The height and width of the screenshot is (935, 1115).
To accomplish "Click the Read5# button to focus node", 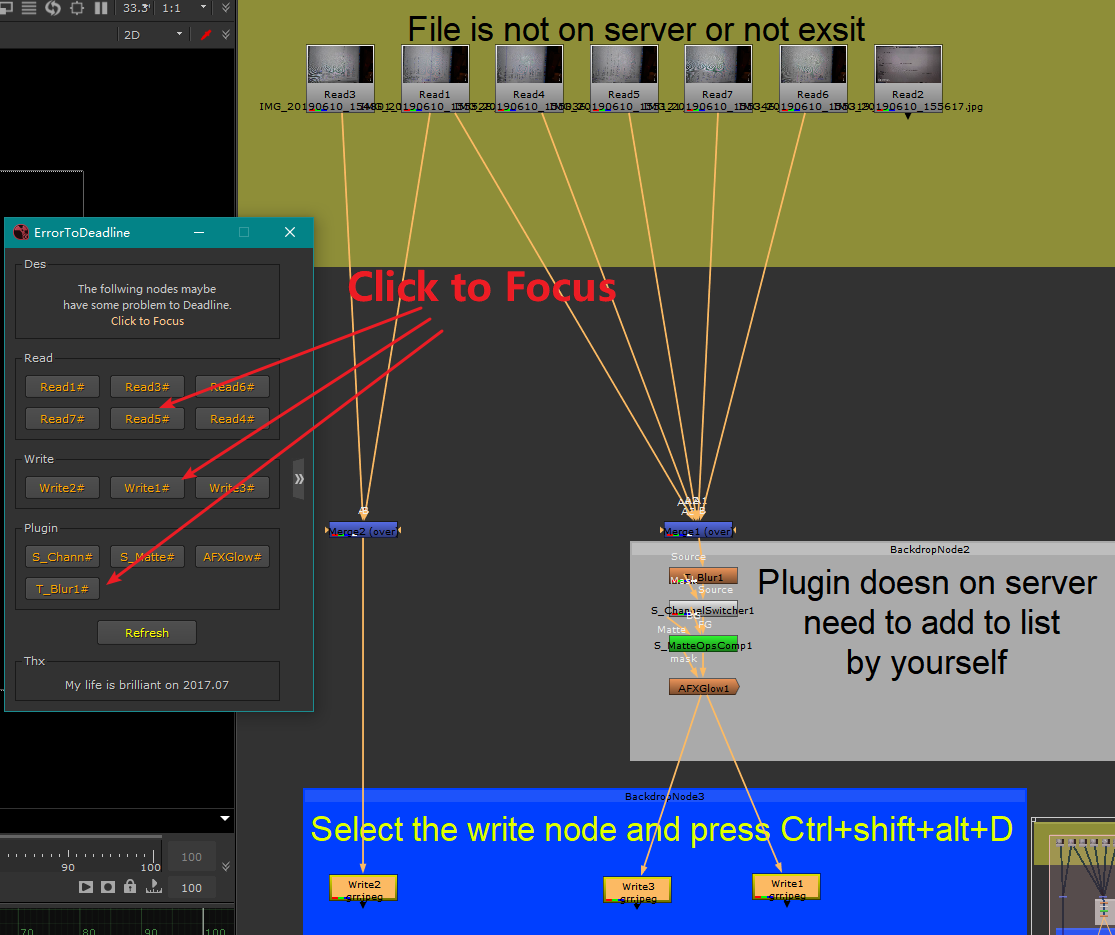I will [x=147, y=419].
